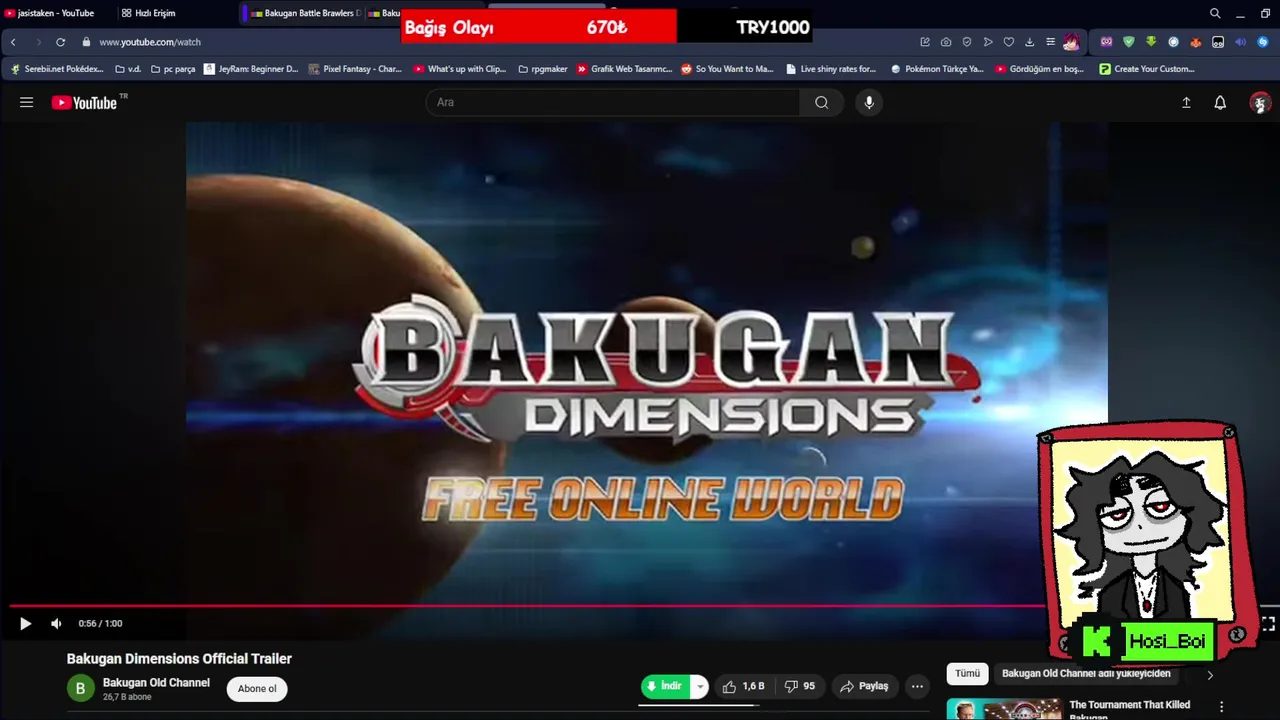Image resolution: width=1280 pixels, height=720 pixels.
Task: Click the send/flow arrow icon in address bar
Action: (988, 42)
